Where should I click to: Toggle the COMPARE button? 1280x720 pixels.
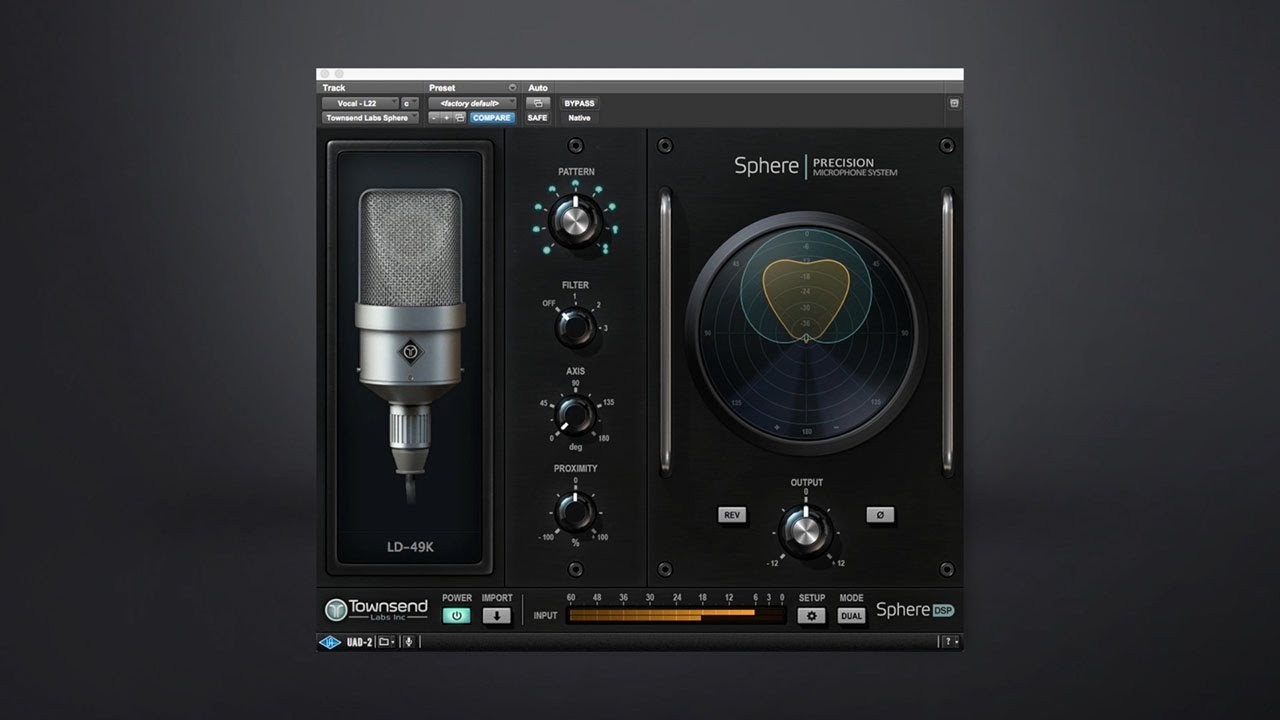pos(492,118)
